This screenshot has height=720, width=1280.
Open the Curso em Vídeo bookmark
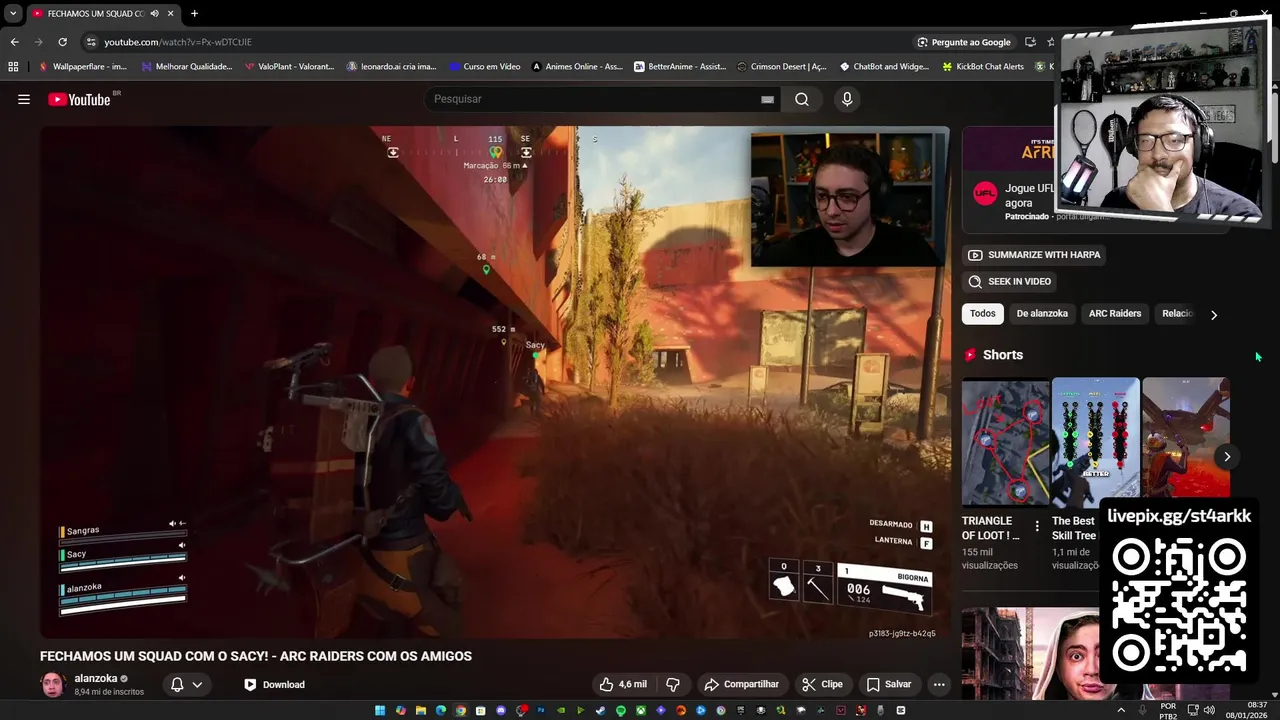485,66
